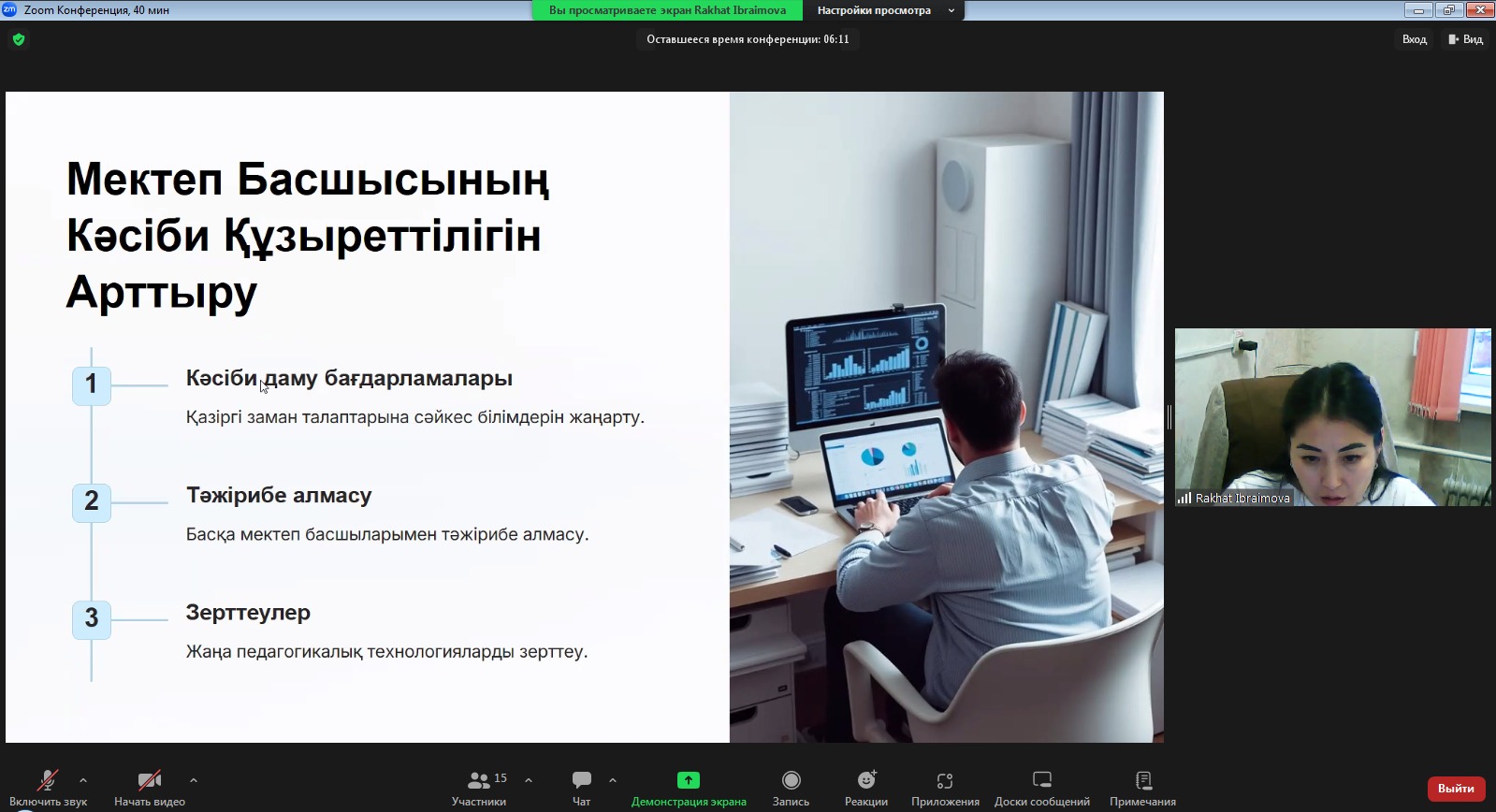Restore down the Zoom window
Screen dimensions: 1496x812
pyautogui.click(x=1449, y=10)
